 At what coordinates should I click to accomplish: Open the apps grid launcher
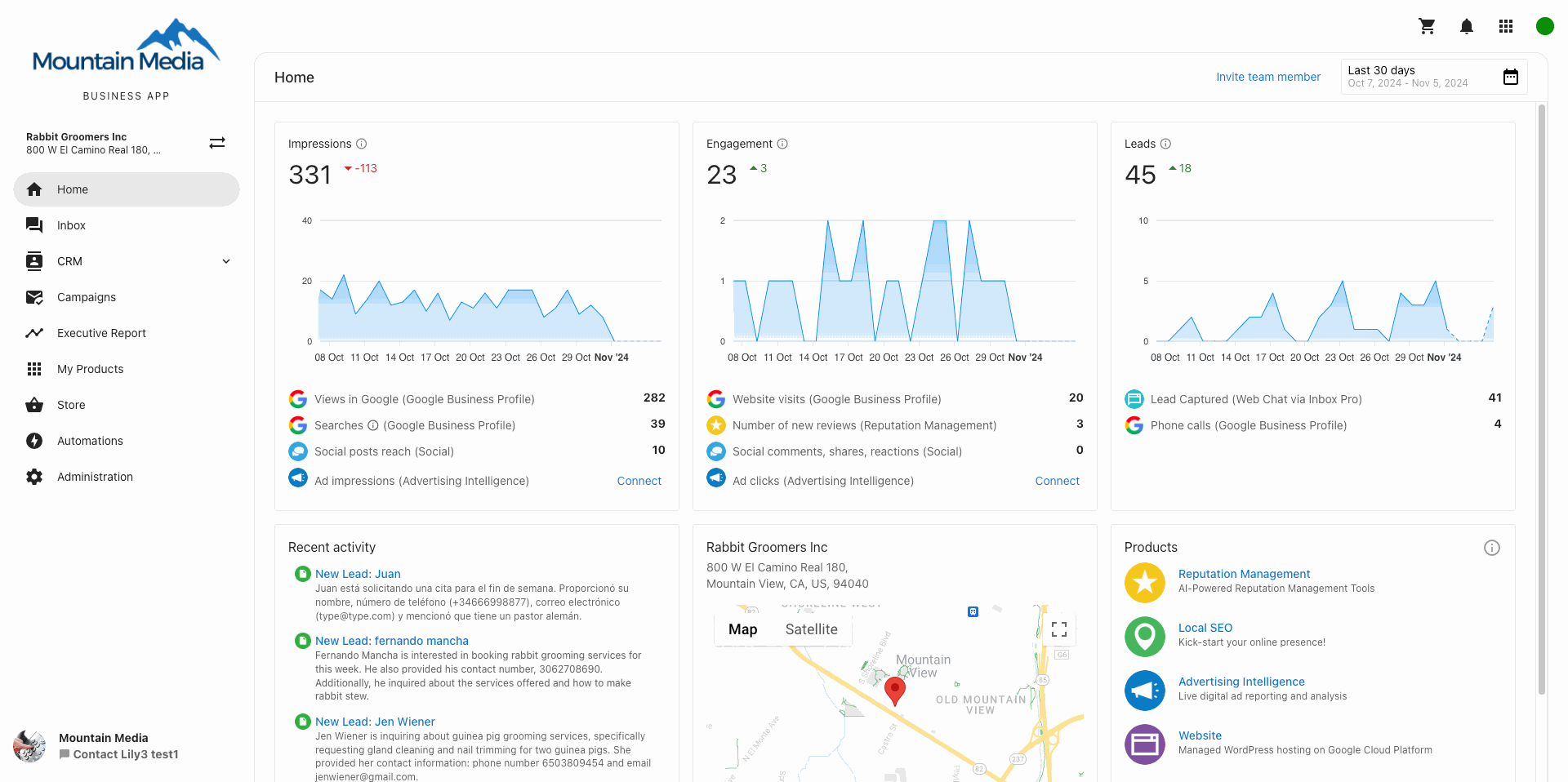tap(1506, 26)
